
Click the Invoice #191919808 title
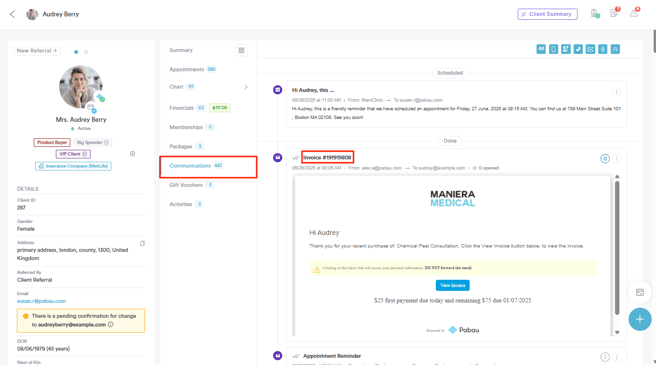327,158
